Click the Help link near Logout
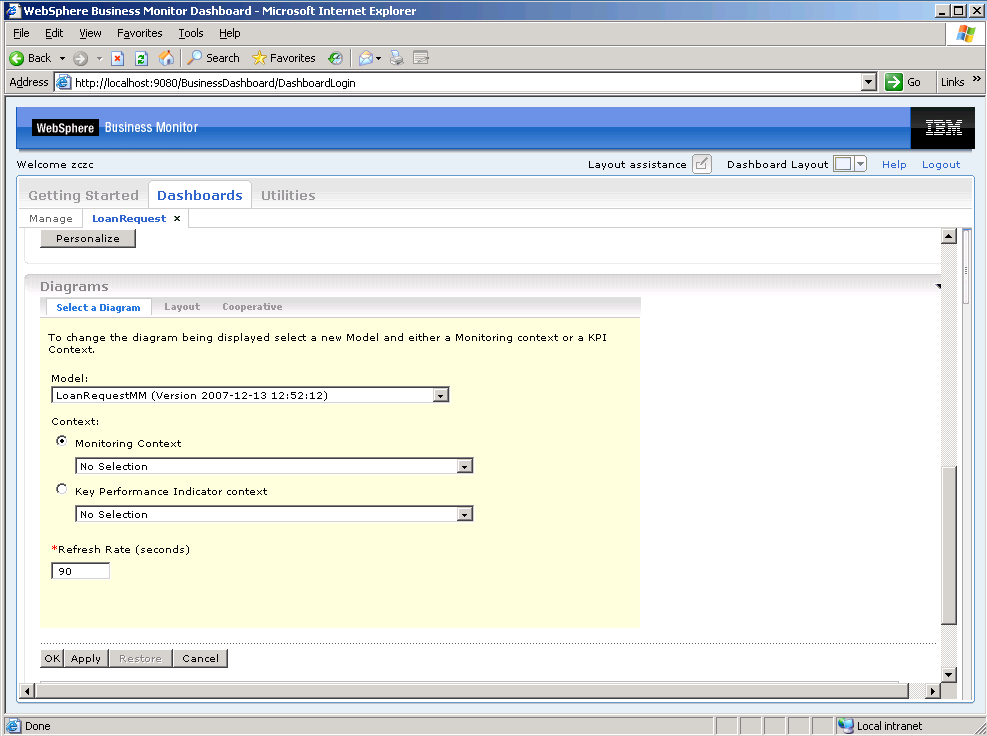 894,164
